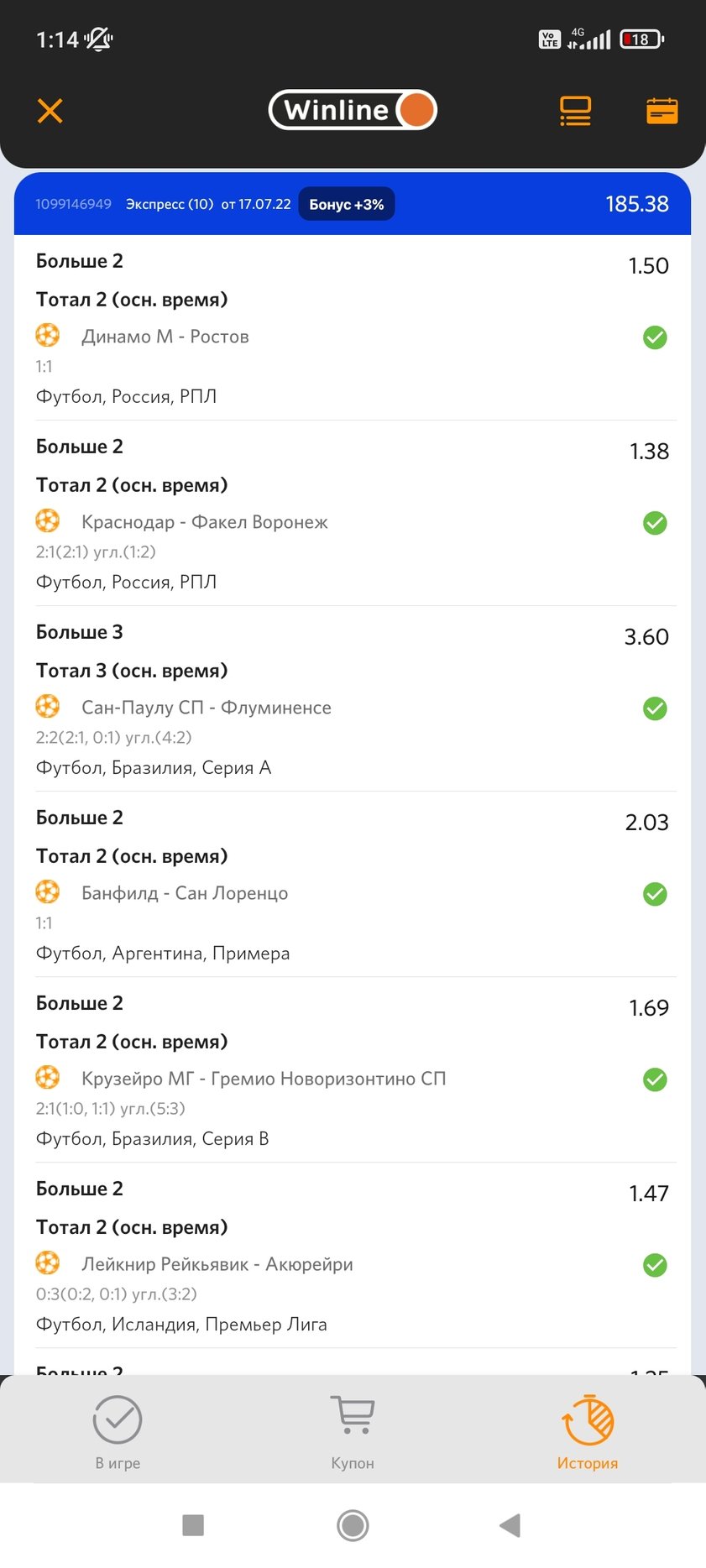Tap green checkmark for Сан-Паулу СП - Флуминенсе
This screenshot has width=706, height=1568.
pyautogui.click(x=655, y=708)
